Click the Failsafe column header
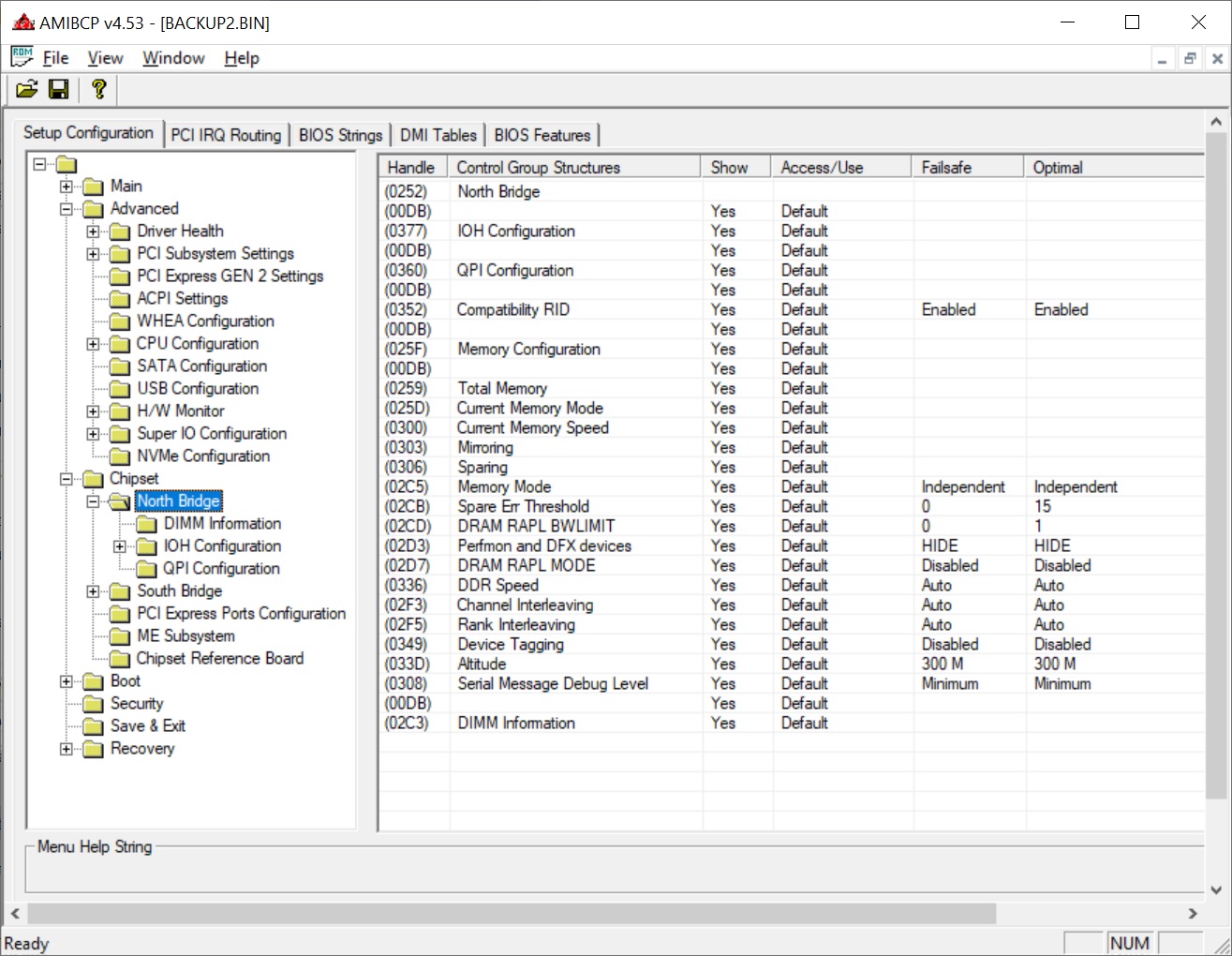This screenshot has width=1232, height=956. click(x=969, y=167)
